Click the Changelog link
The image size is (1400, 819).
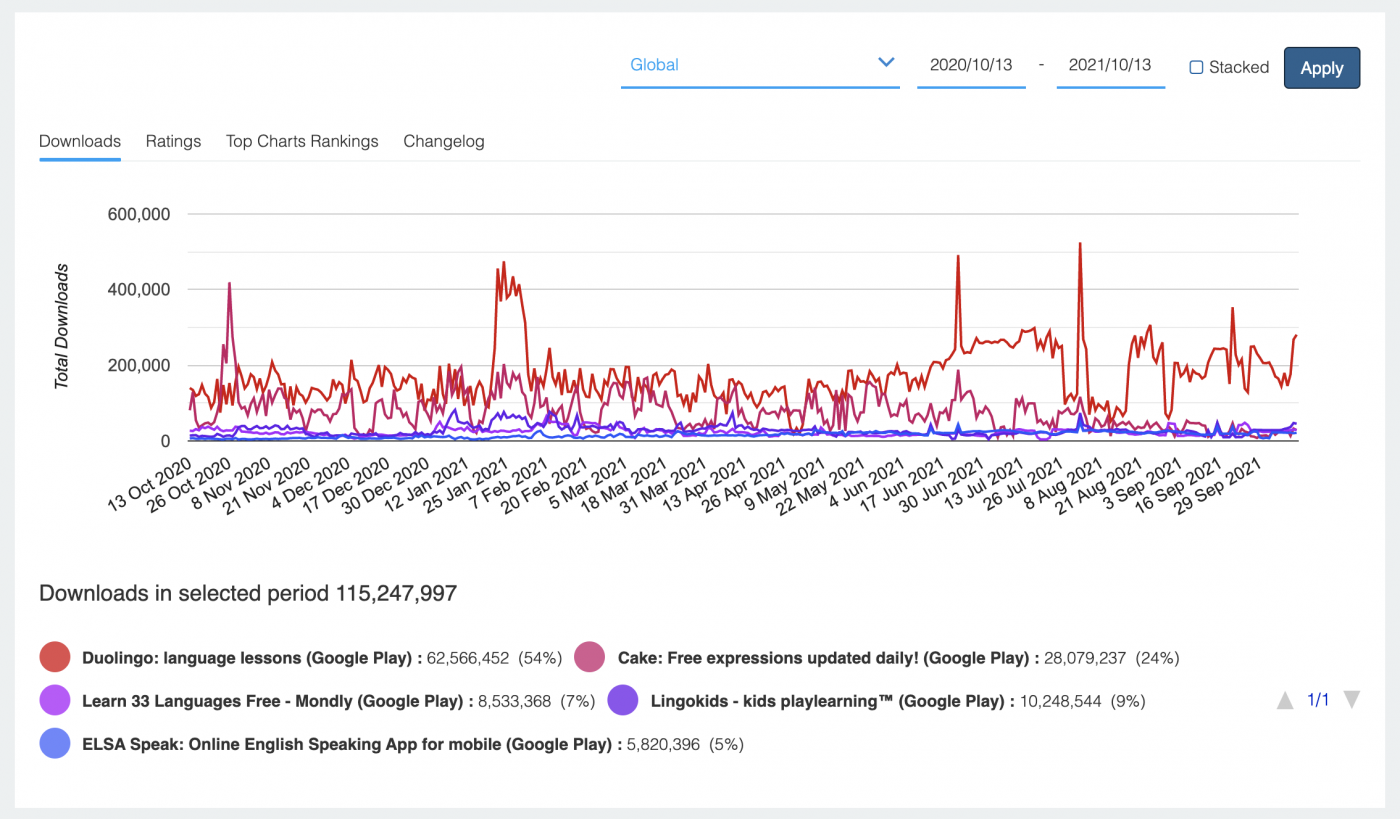pos(443,141)
